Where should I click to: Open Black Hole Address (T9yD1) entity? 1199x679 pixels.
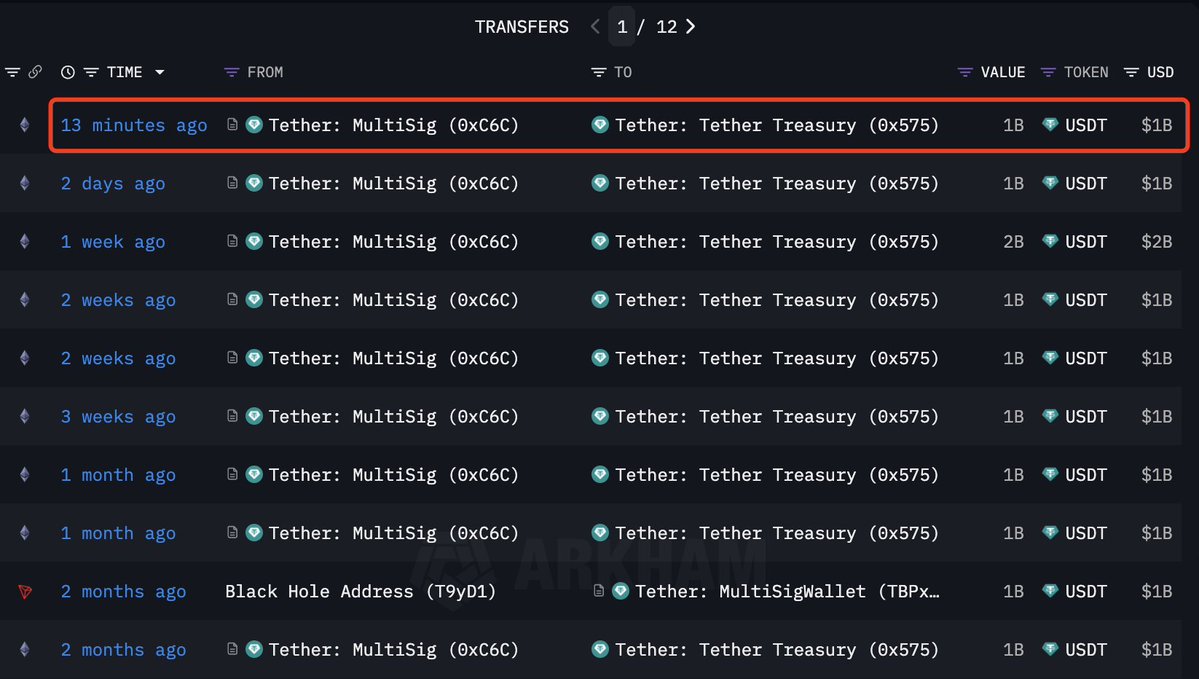(x=360, y=591)
